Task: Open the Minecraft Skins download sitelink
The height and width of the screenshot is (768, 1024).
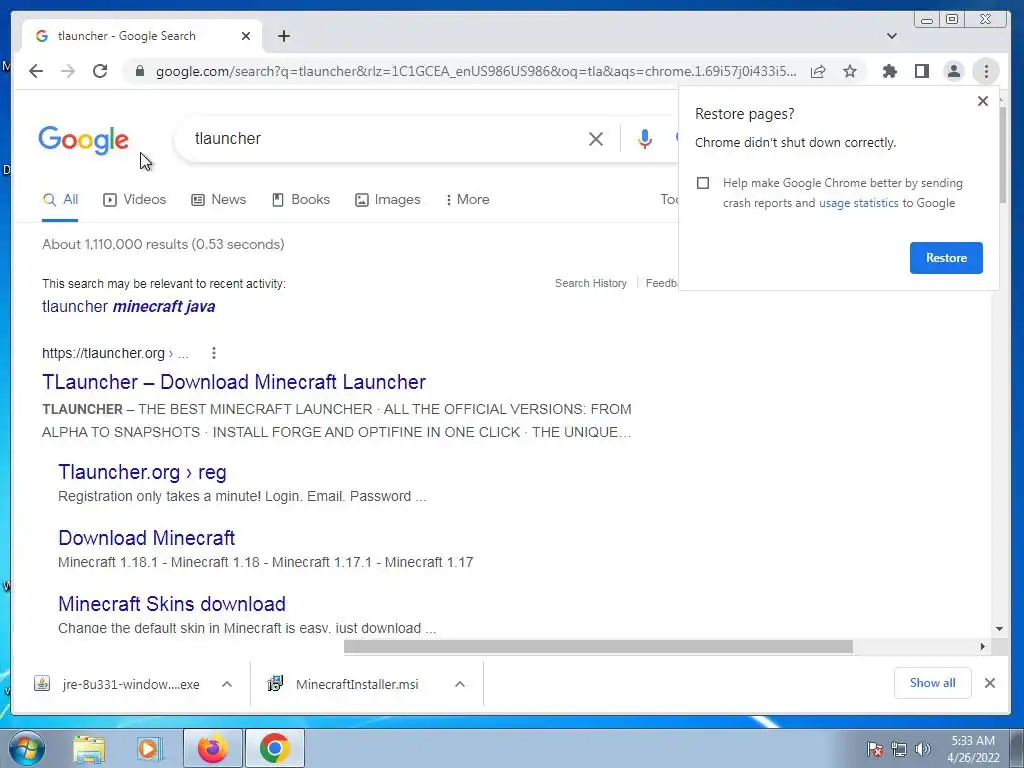Action: click(x=172, y=604)
